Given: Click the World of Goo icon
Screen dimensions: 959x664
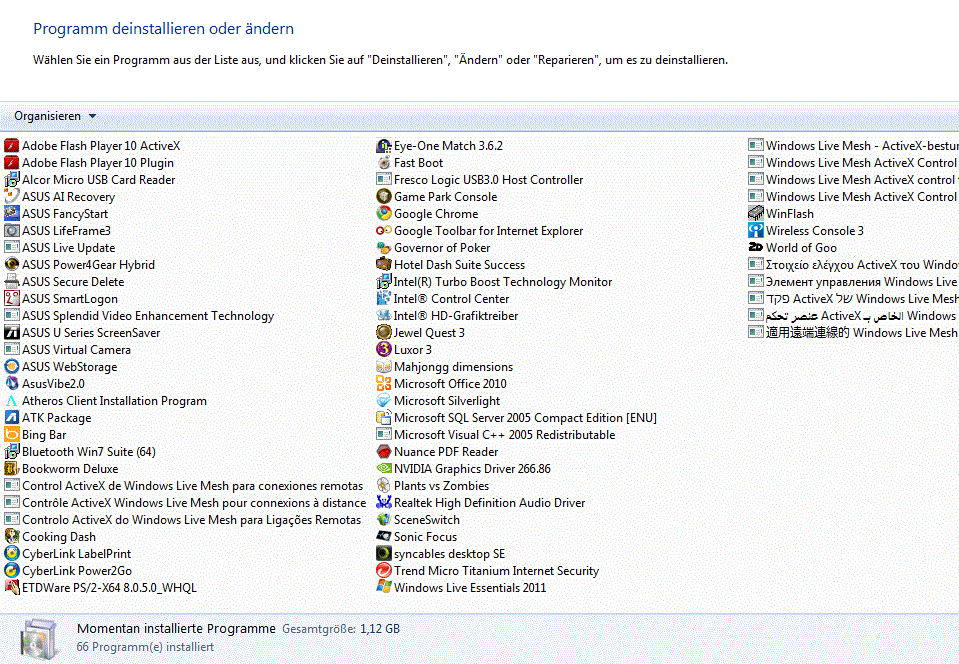Looking at the screenshot, I should point(756,248).
